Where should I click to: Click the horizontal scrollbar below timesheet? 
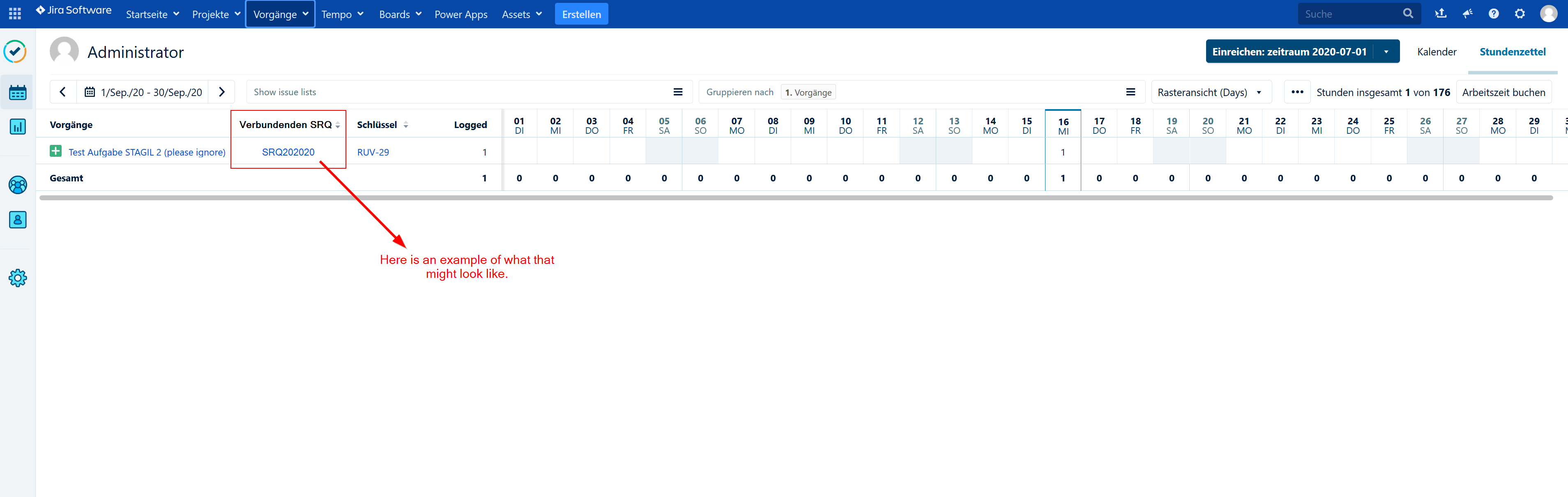pyautogui.click(x=791, y=198)
